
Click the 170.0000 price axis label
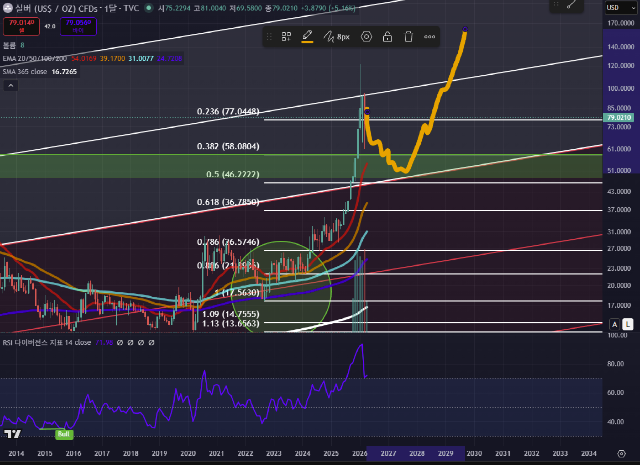[x=621, y=23]
